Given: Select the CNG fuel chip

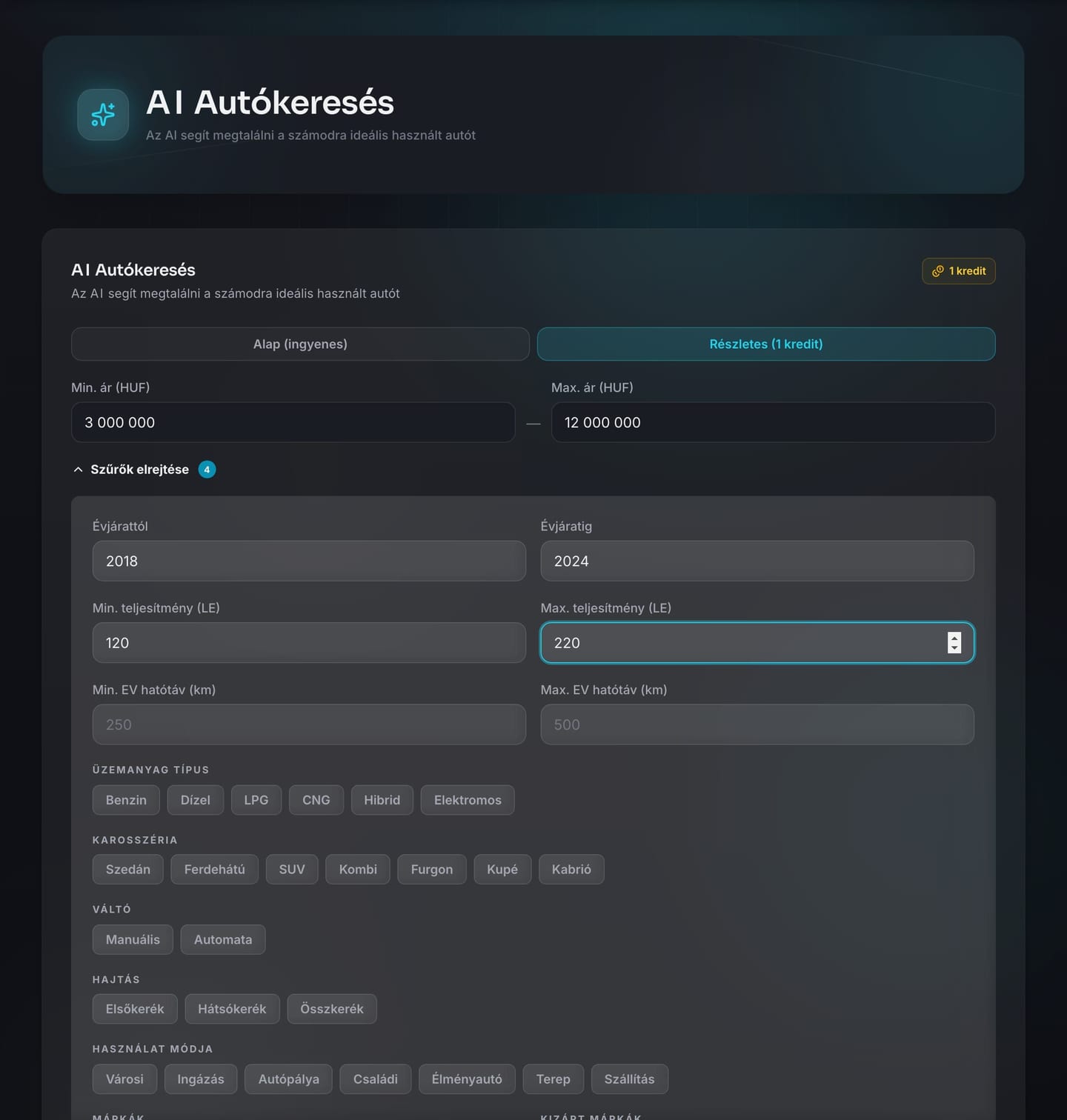Looking at the screenshot, I should (x=316, y=800).
